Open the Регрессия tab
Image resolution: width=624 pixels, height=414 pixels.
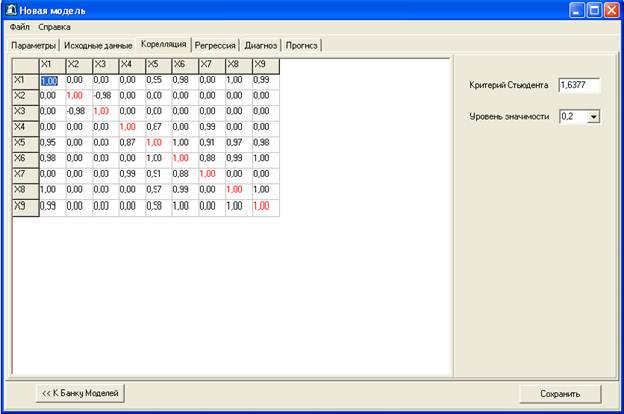click(x=215, y=45)
